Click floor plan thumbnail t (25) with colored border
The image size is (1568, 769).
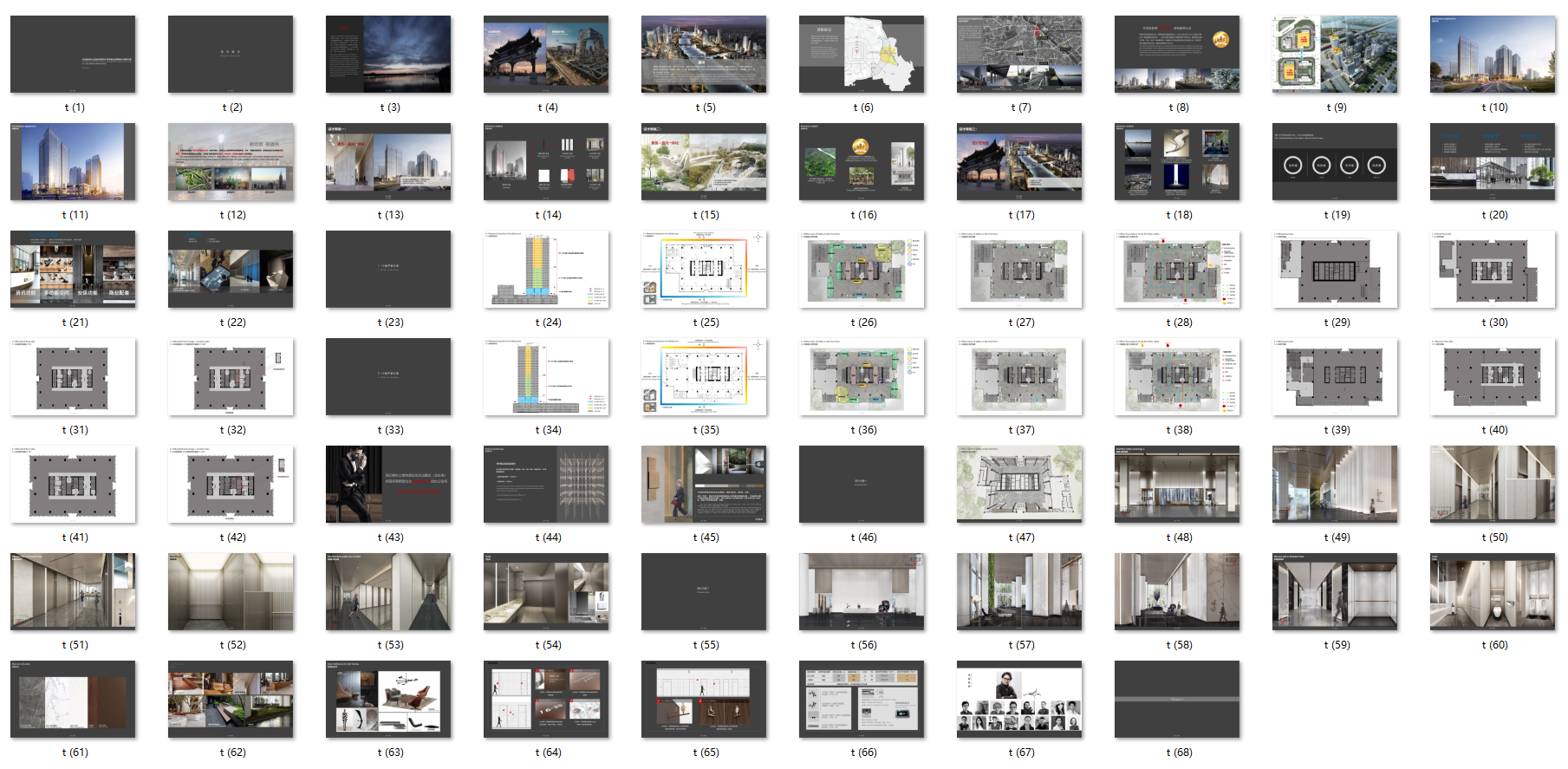pyautogui.click(x=704, y=269)
